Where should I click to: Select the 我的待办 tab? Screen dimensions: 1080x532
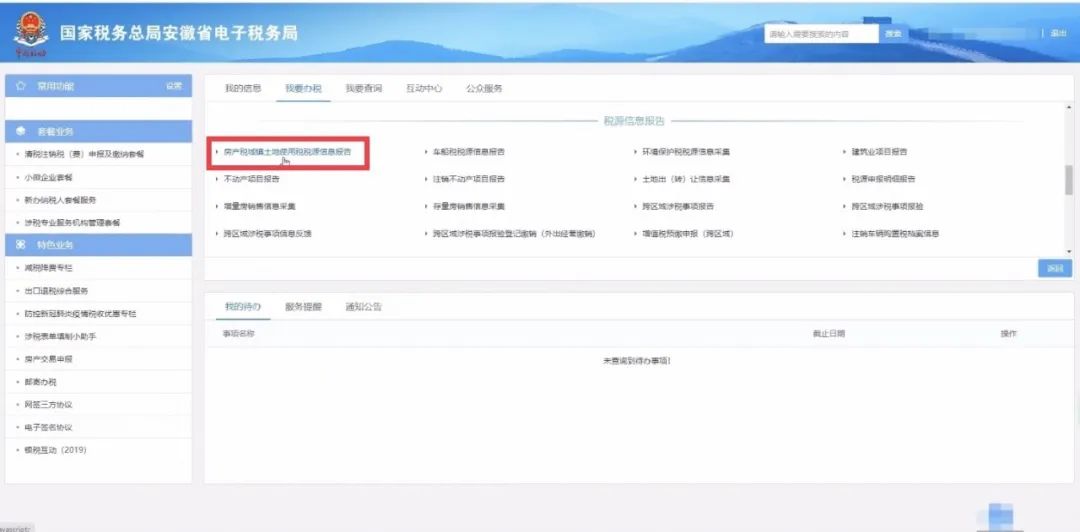pyautogui.click(x=242, y=307)
